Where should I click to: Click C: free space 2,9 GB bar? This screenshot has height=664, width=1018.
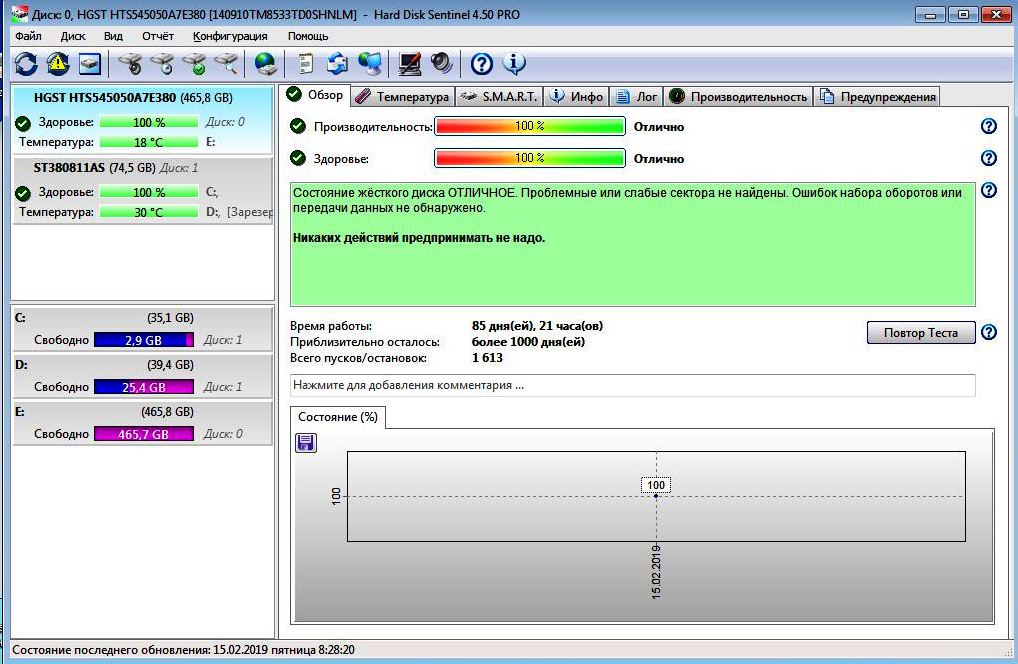(x=144, y=339)
